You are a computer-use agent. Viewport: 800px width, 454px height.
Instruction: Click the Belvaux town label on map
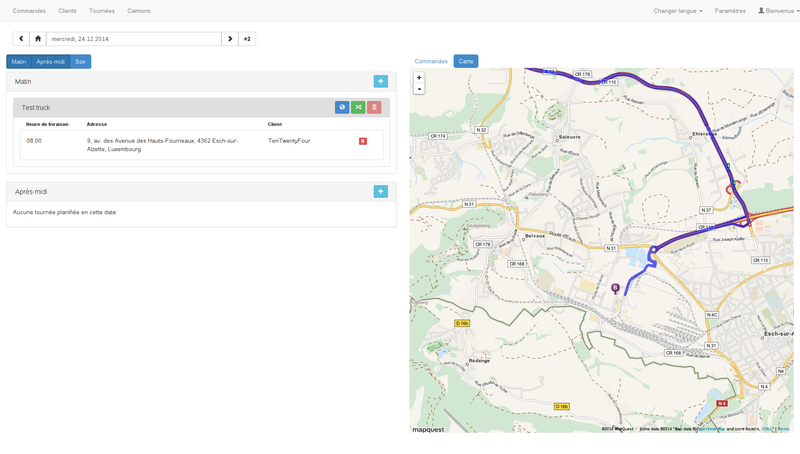(x=535, y=236)
